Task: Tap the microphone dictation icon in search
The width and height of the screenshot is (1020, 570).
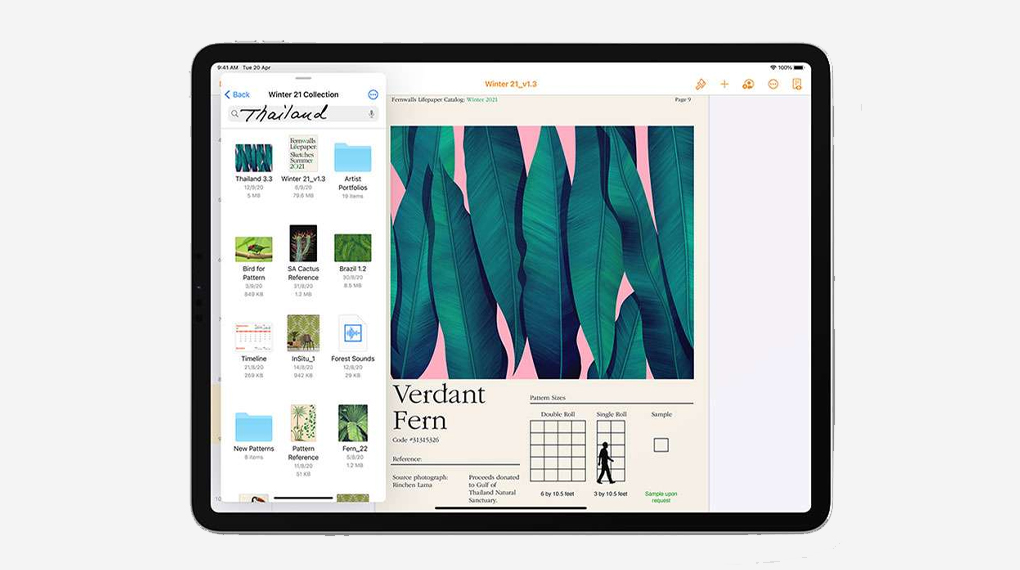Action: coord(371,114)
